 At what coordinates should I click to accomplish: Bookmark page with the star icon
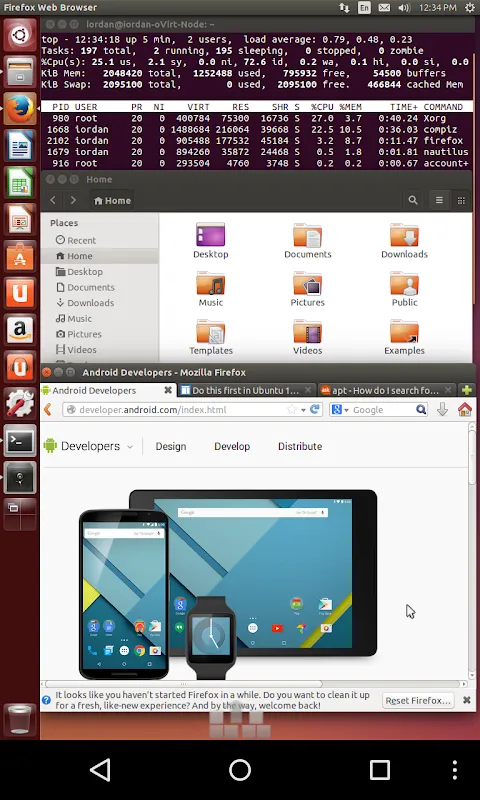coord(291,410)
